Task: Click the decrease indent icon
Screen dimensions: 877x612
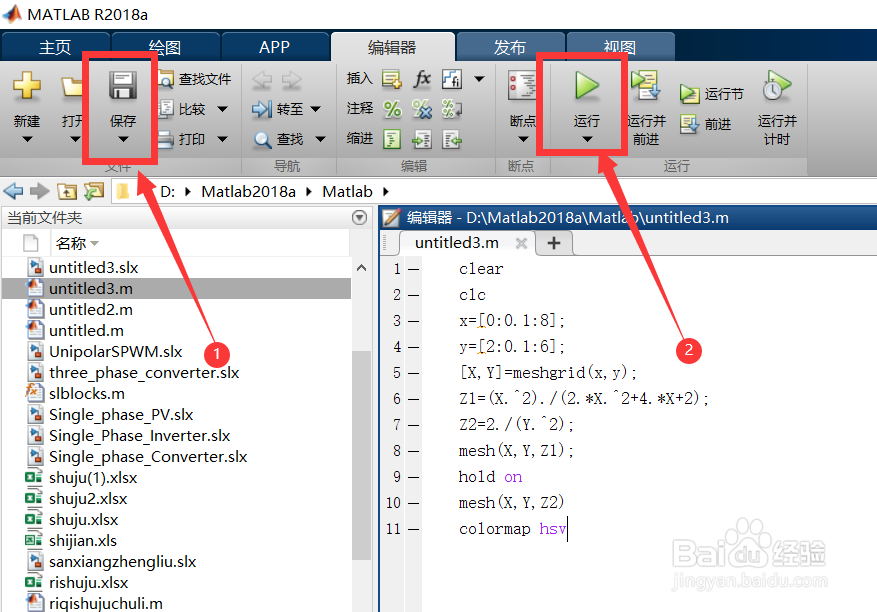Action: tap(451, 139)
